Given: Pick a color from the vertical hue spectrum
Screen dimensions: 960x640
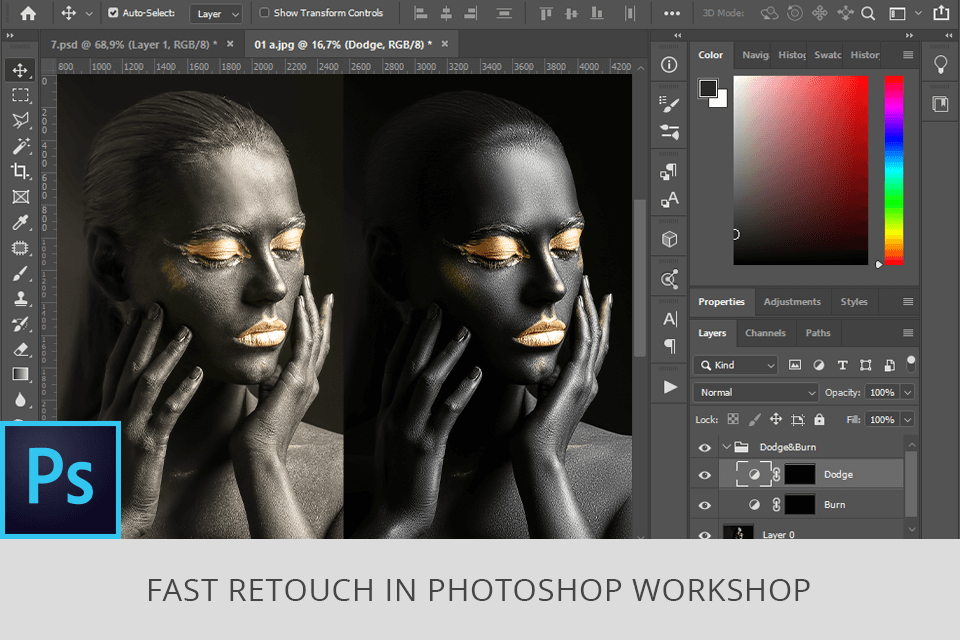Looking at the screenshot, I should click(x=890, y=170).
